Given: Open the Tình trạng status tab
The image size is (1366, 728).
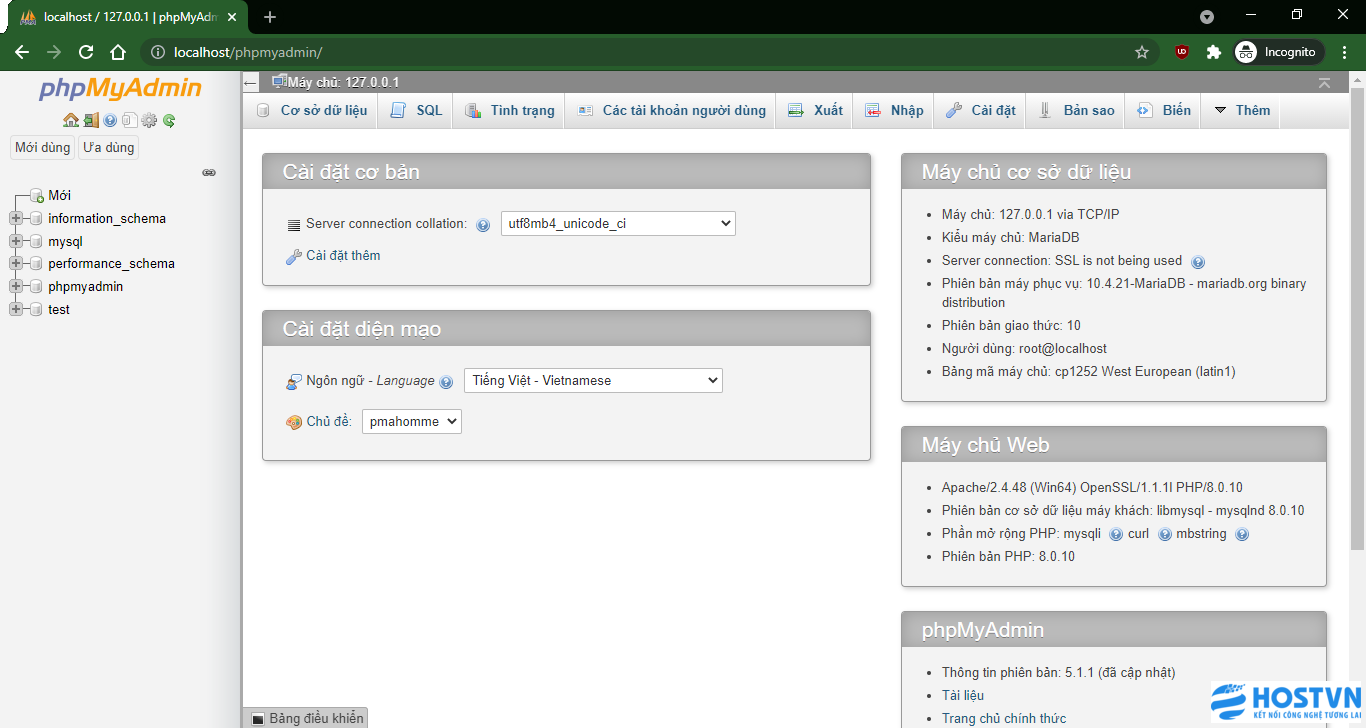Looking at the screenshot, I should (x=509, y=111).
